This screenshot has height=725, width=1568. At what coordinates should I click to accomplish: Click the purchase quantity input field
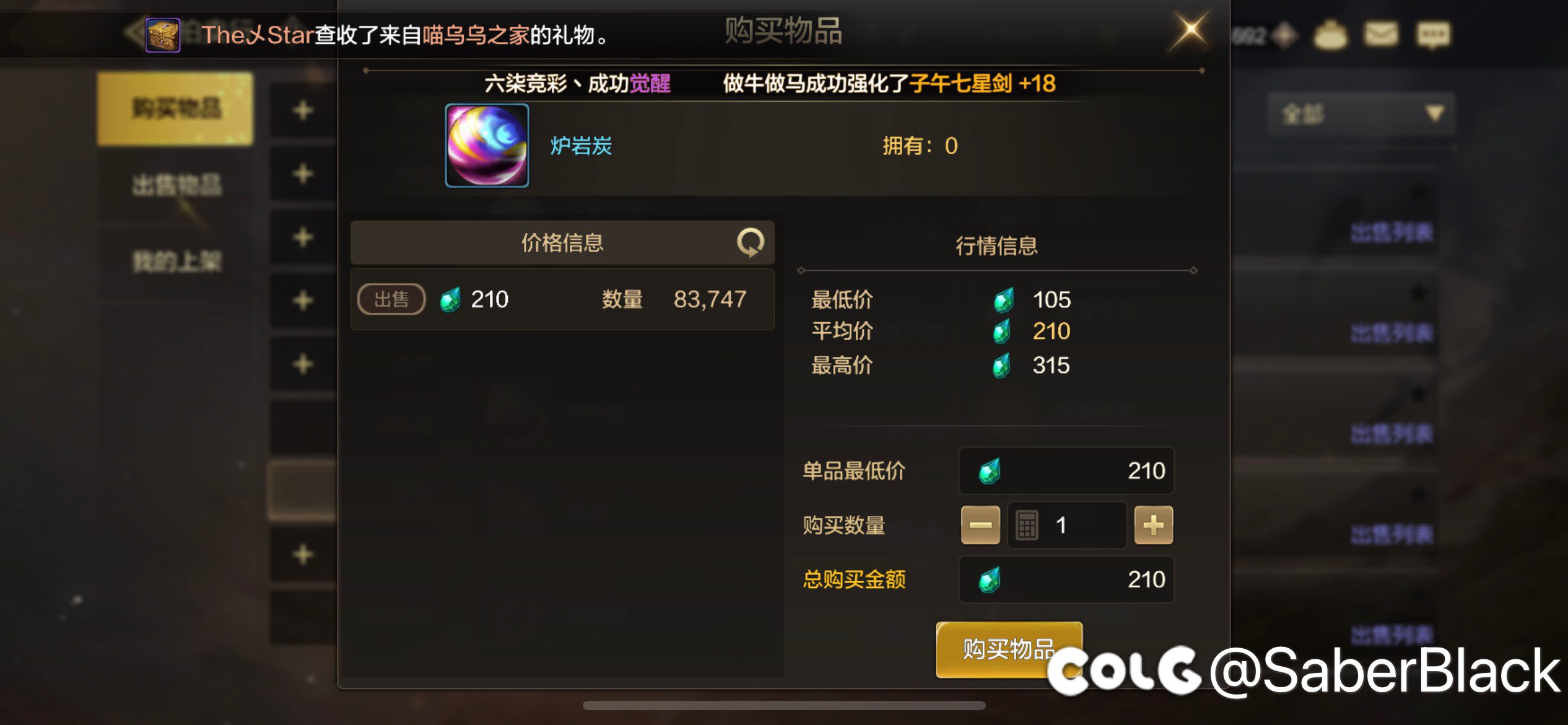coord(1067,525)
